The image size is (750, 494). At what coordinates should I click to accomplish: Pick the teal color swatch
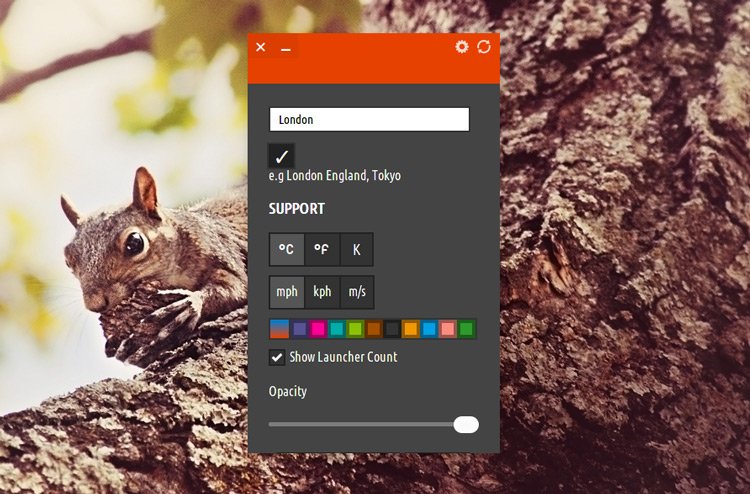[337, 329]
